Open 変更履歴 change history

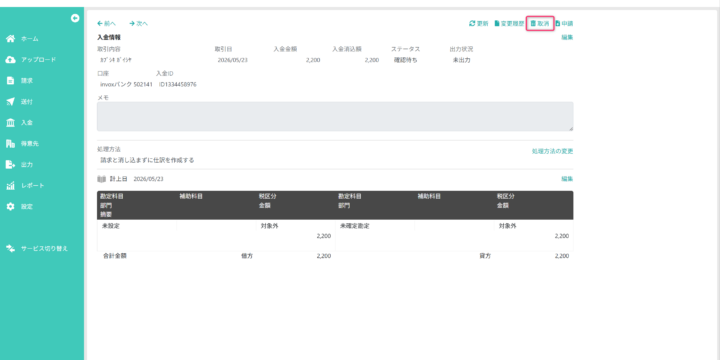click(x=509, y=23)
